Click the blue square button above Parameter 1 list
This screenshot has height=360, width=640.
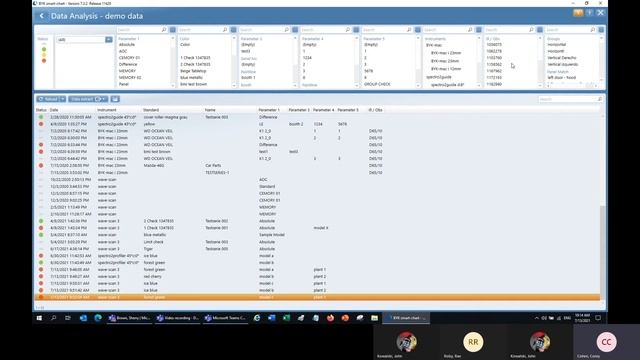click(x=173, y=30)
